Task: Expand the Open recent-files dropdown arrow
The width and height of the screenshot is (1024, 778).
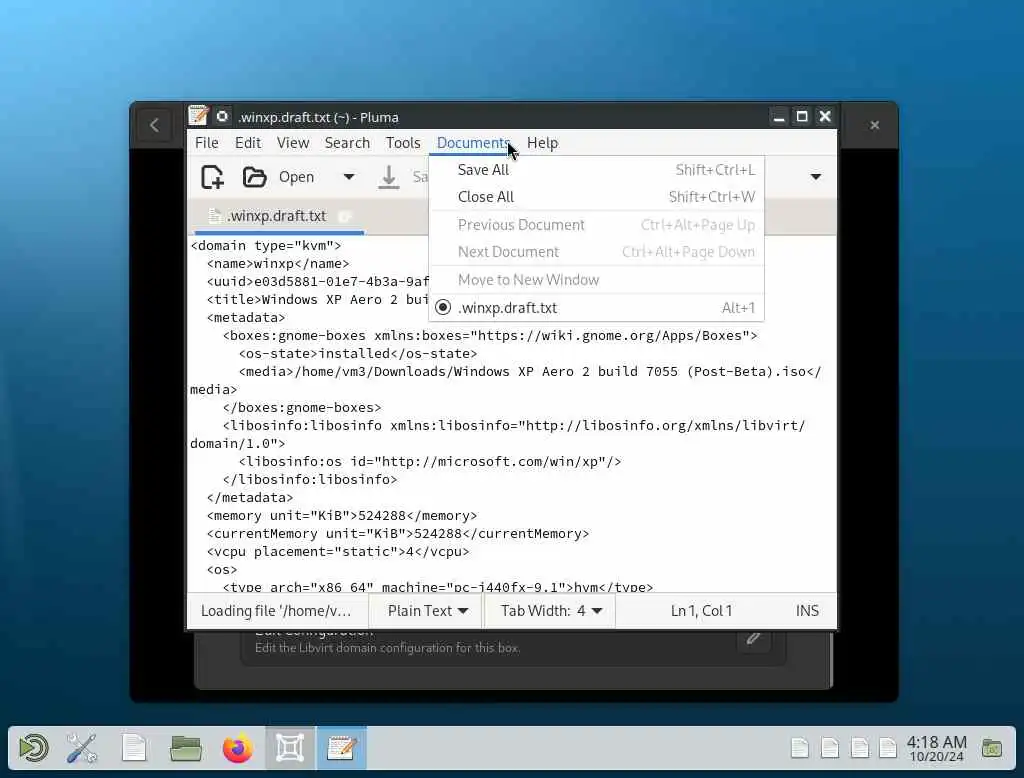Action: [x=349, y=177]
